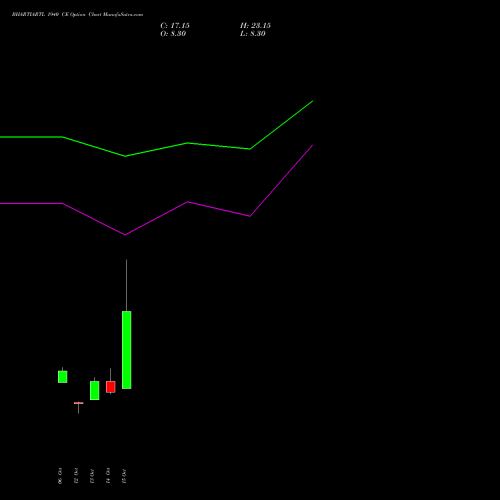Click the 14 Oct date axis label

click(x=108, y=476)
